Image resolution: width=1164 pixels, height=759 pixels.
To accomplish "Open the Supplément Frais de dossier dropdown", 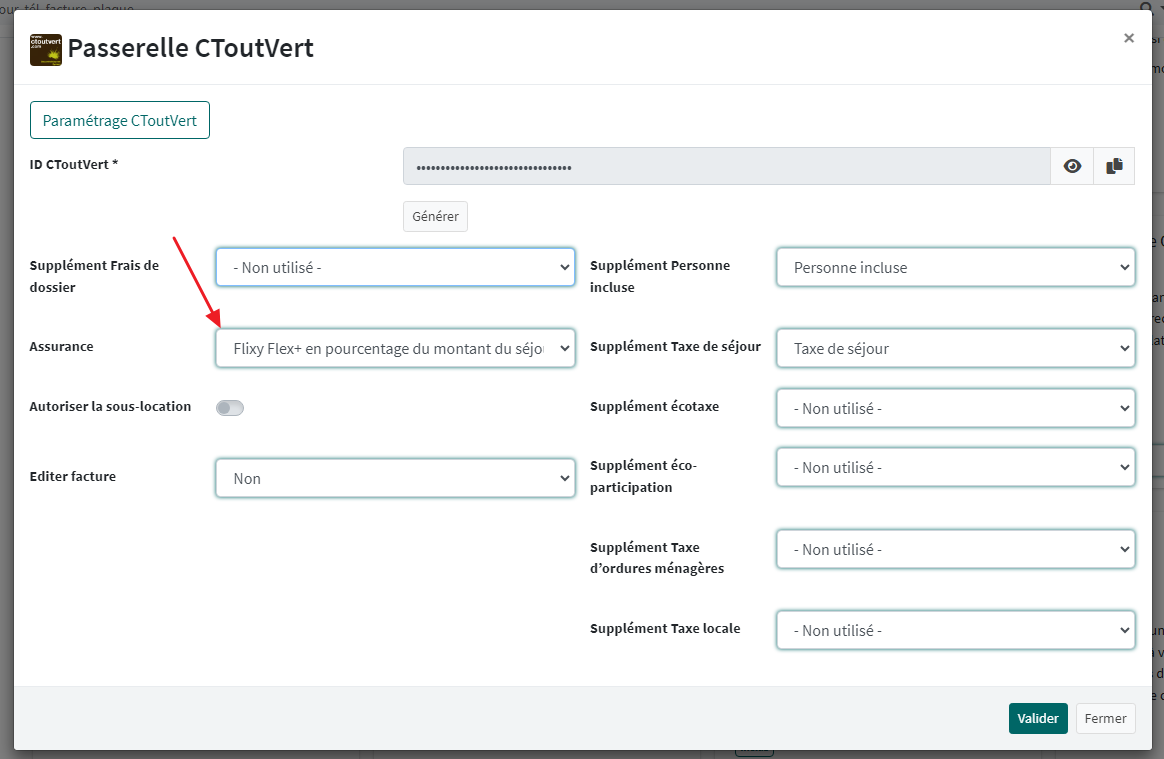I will (395, 268).
